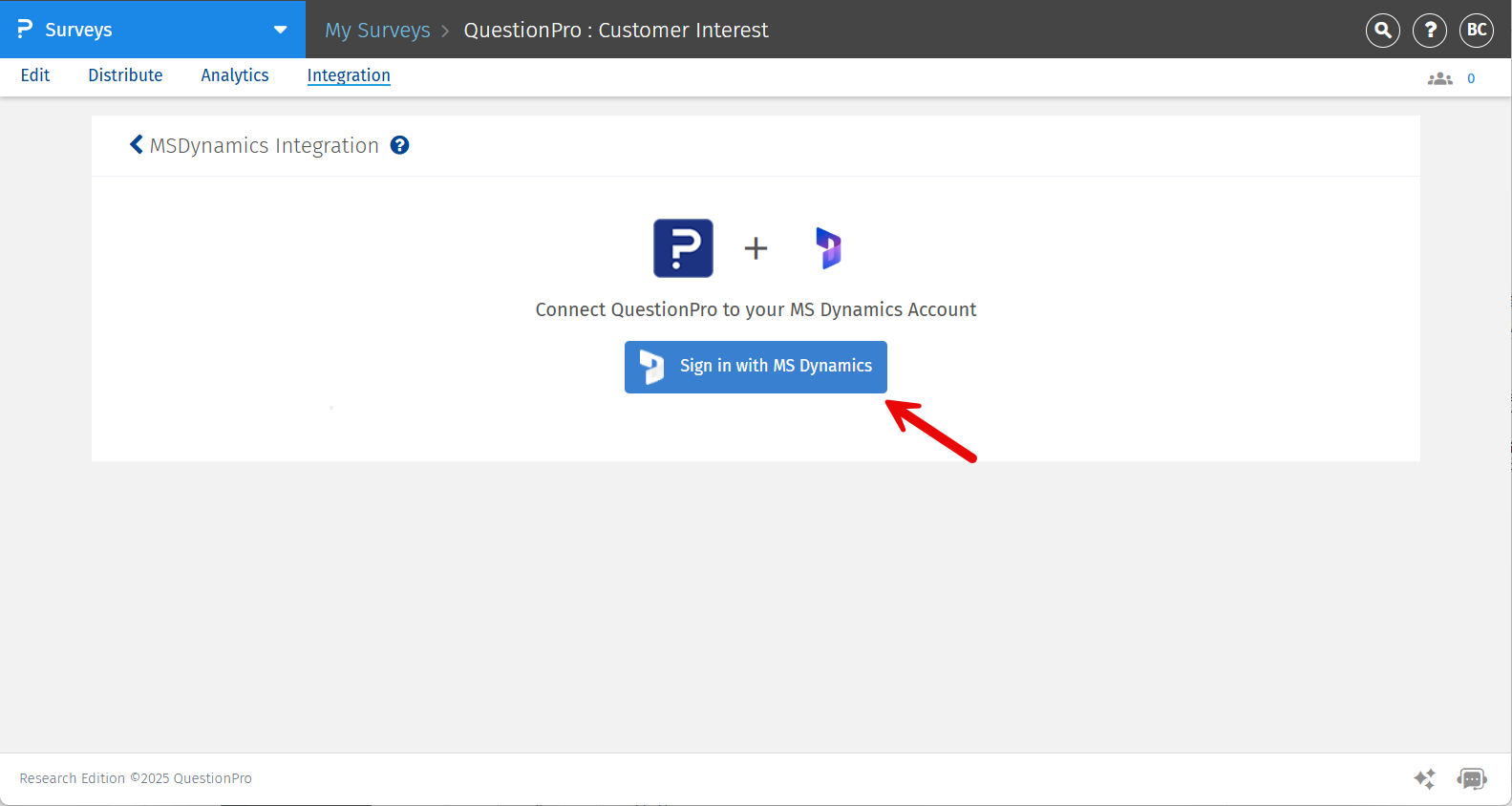Open the help question mark icon in header
Viewport: 1512px width, 806px height.
pyautogui.click(x=1430, y=31)
